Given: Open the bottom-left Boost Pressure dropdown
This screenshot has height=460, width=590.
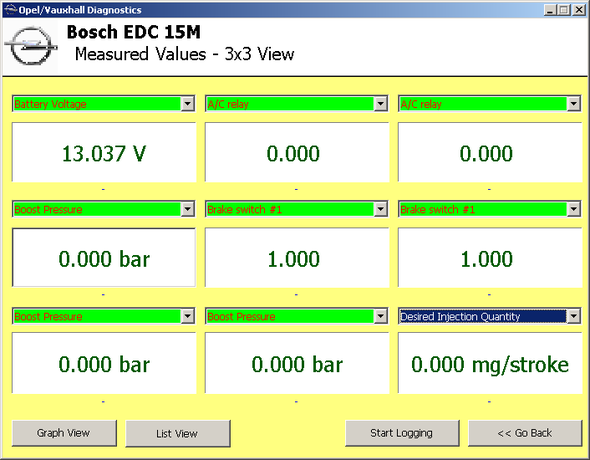Looking at the screenshot, I should tap(187, 316).
